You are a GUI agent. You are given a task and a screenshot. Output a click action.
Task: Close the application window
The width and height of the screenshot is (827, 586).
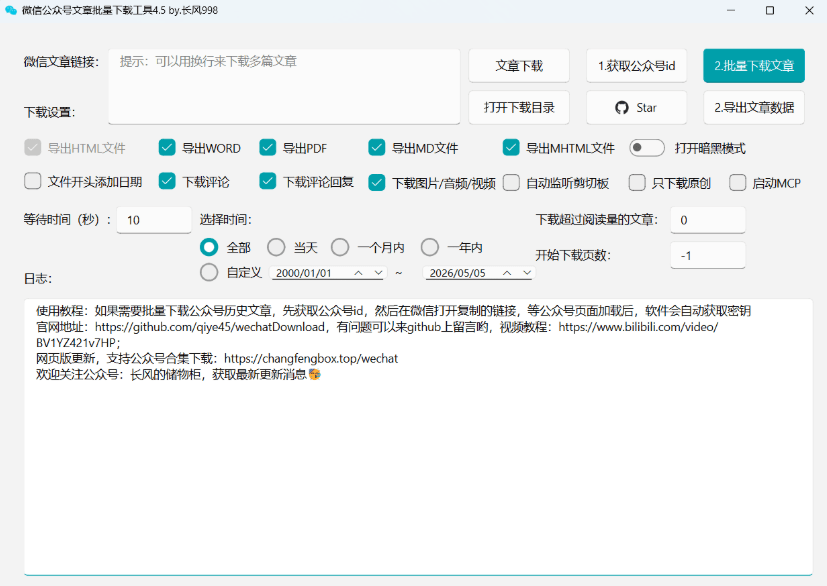809,10
